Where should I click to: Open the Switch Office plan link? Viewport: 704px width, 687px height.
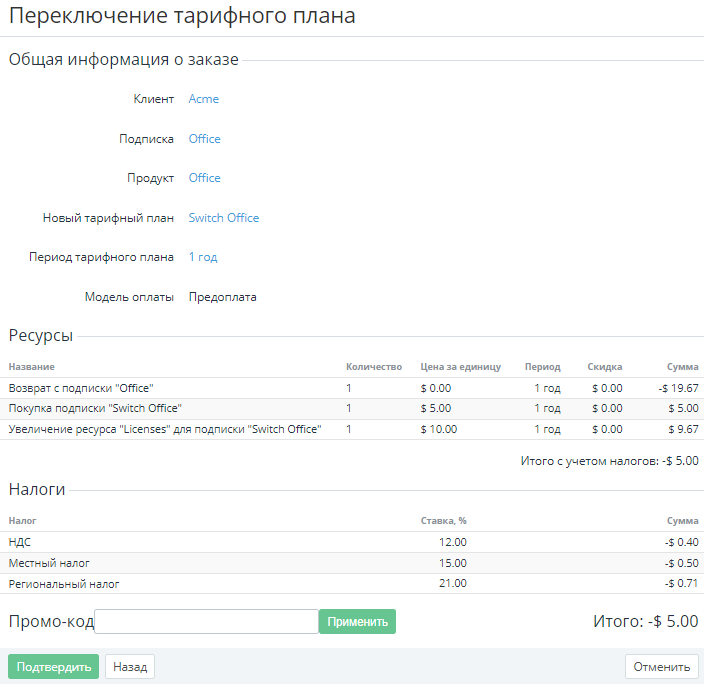pos(224,218)
